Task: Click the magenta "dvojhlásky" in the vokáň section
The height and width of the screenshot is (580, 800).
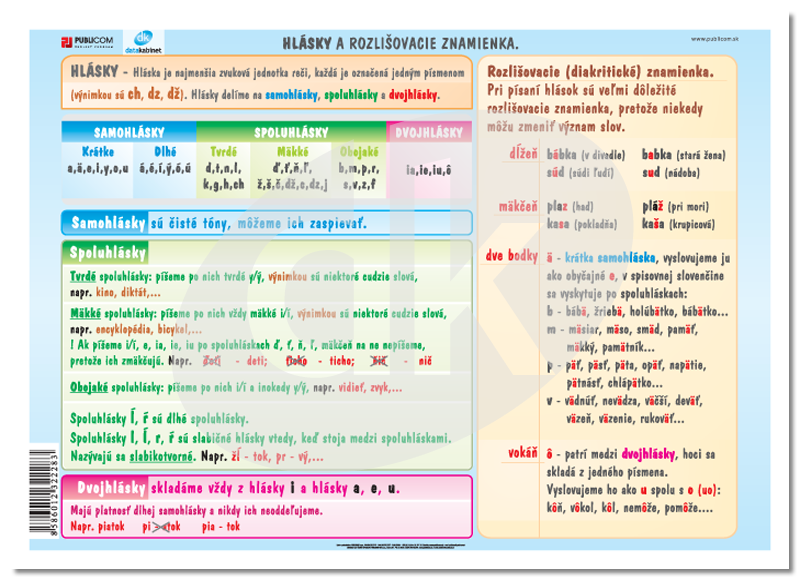Action: point(648,454)
